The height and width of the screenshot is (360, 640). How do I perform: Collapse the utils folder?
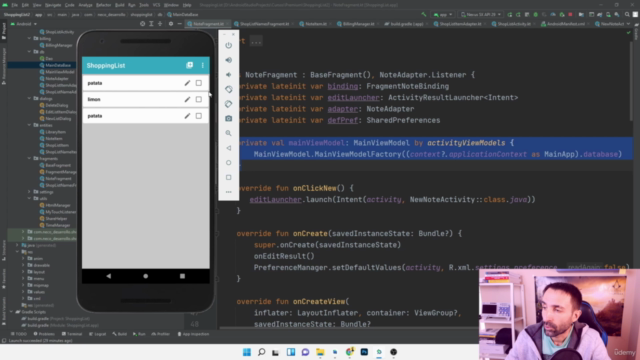pyautogui.click(x=29, y=198)
